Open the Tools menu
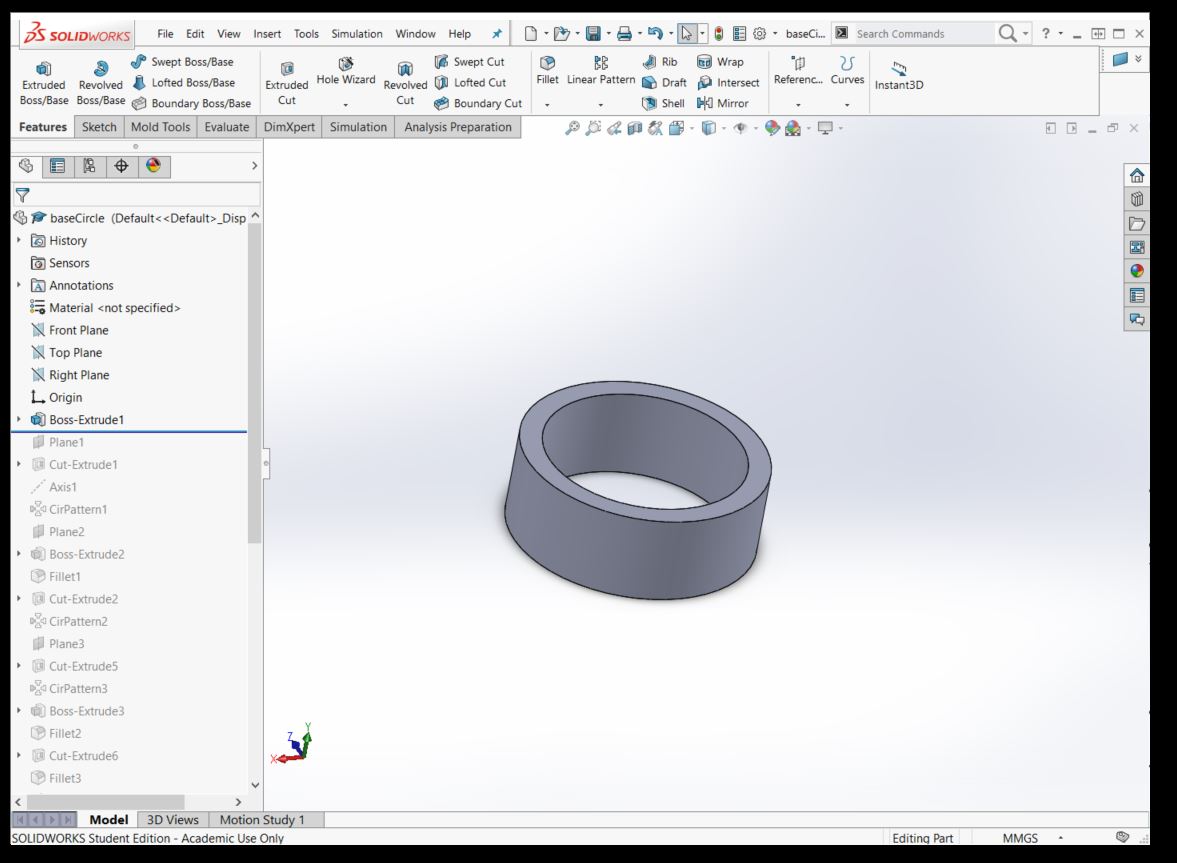The height and width of the screenshot is (863, 1177). 306,34
